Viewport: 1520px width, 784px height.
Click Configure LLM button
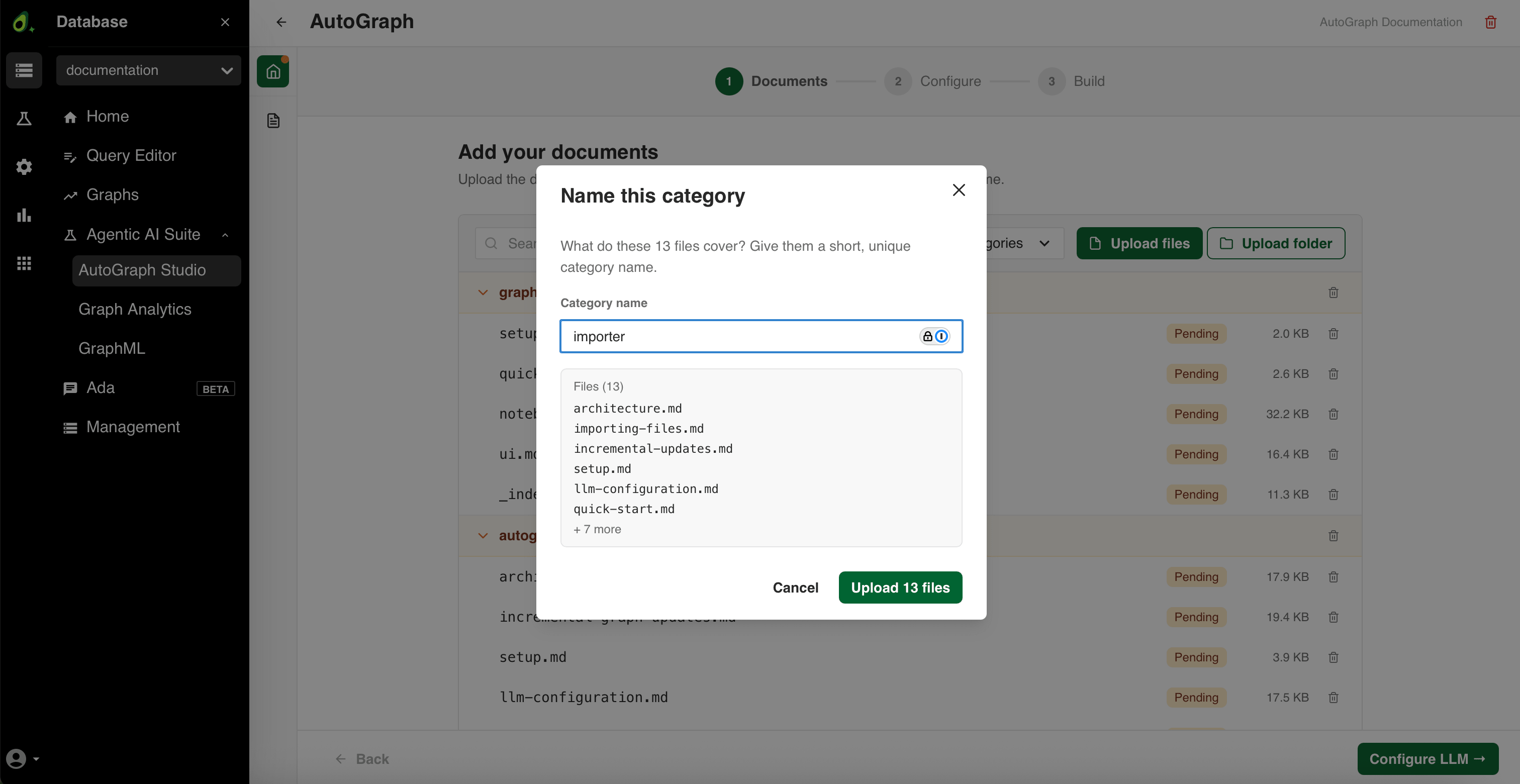click(1428, 759)
